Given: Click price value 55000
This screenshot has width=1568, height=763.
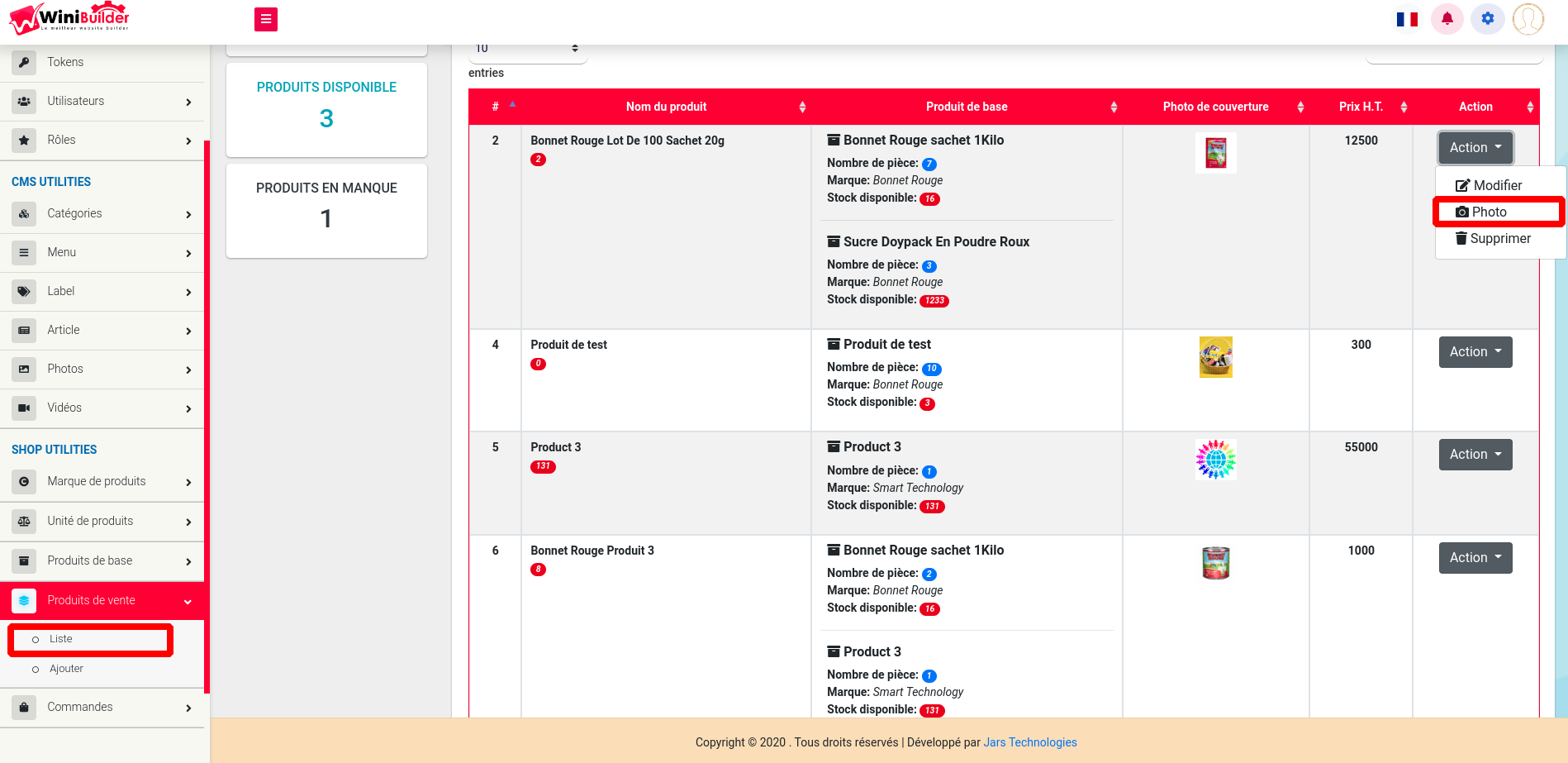Looking at the screenshot, I should tap(1361, 447).
